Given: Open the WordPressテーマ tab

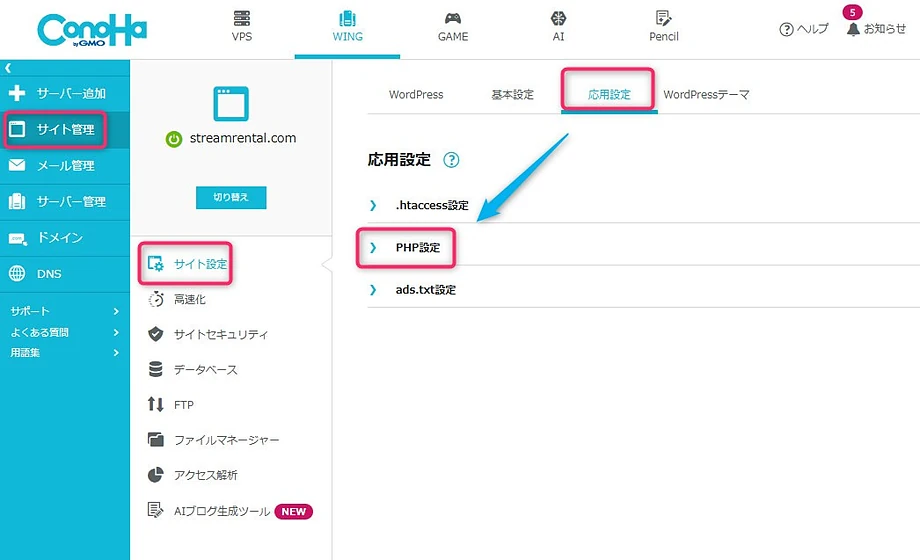Looking at the screenshot, I should (706, 95).
